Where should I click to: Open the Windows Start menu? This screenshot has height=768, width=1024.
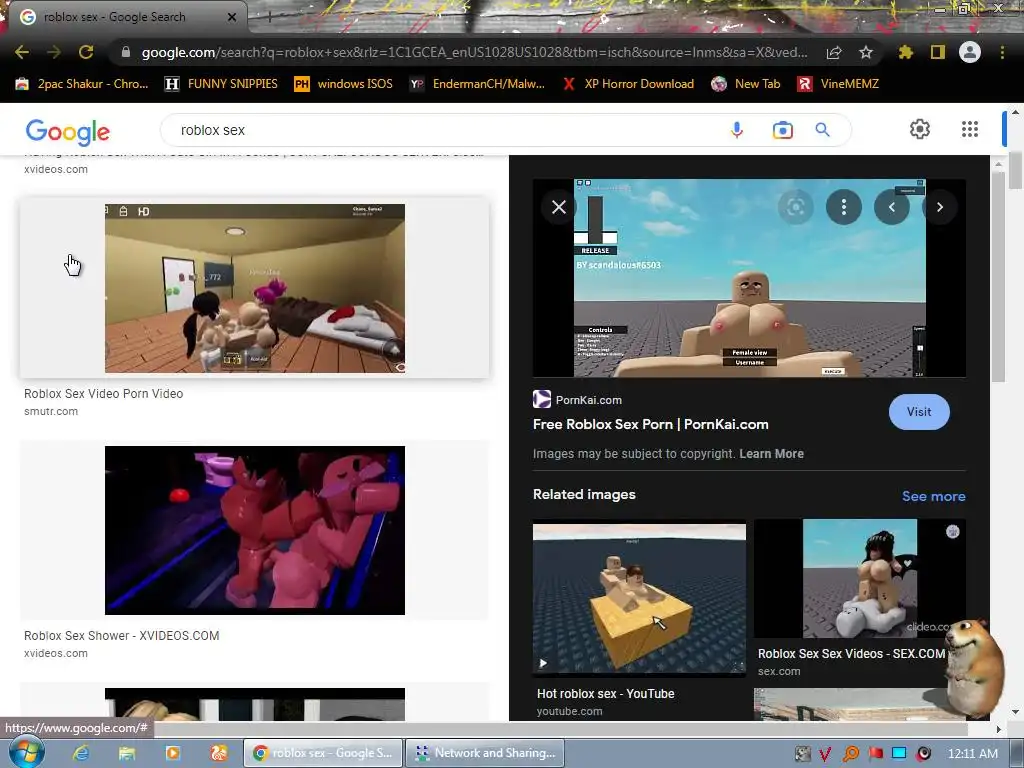(x=26, y=753)
